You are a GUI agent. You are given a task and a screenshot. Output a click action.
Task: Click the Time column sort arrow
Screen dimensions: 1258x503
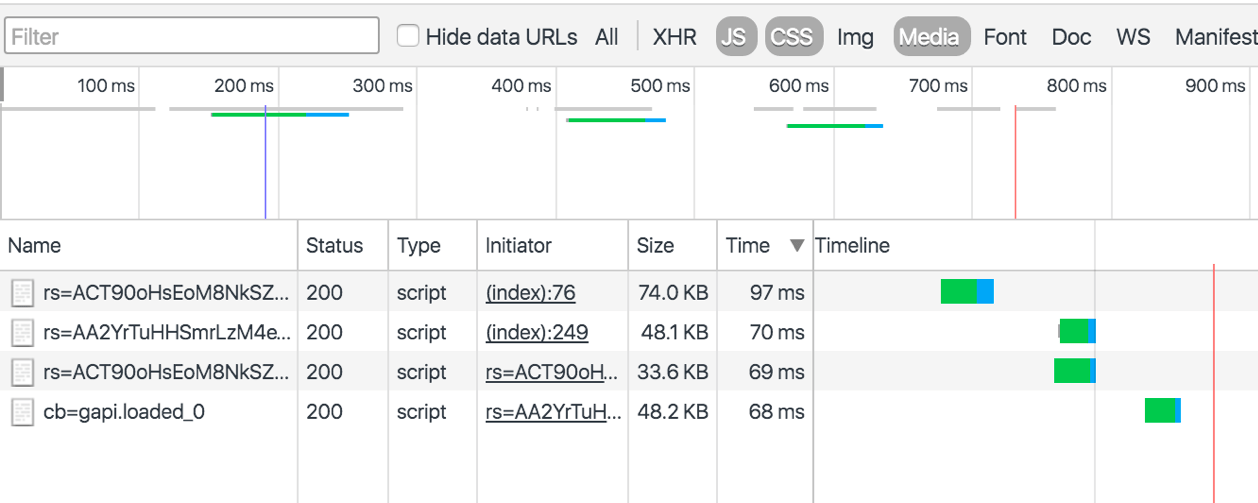tap(797, 246)
